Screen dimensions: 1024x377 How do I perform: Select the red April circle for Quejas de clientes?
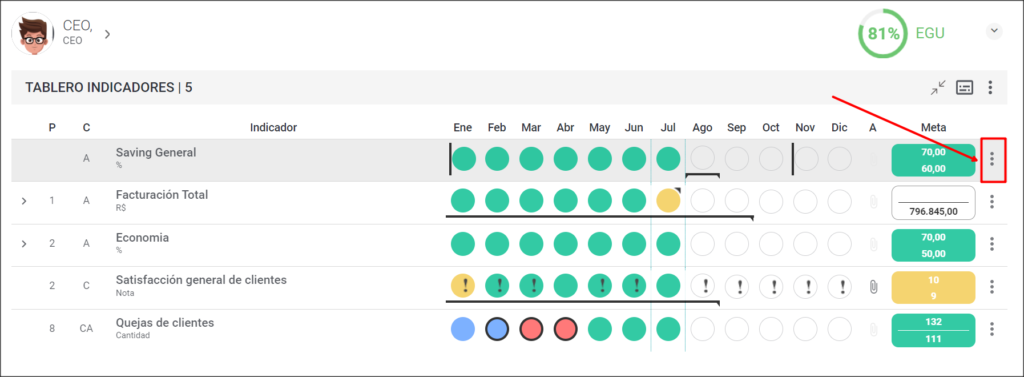tap(566, 329)
